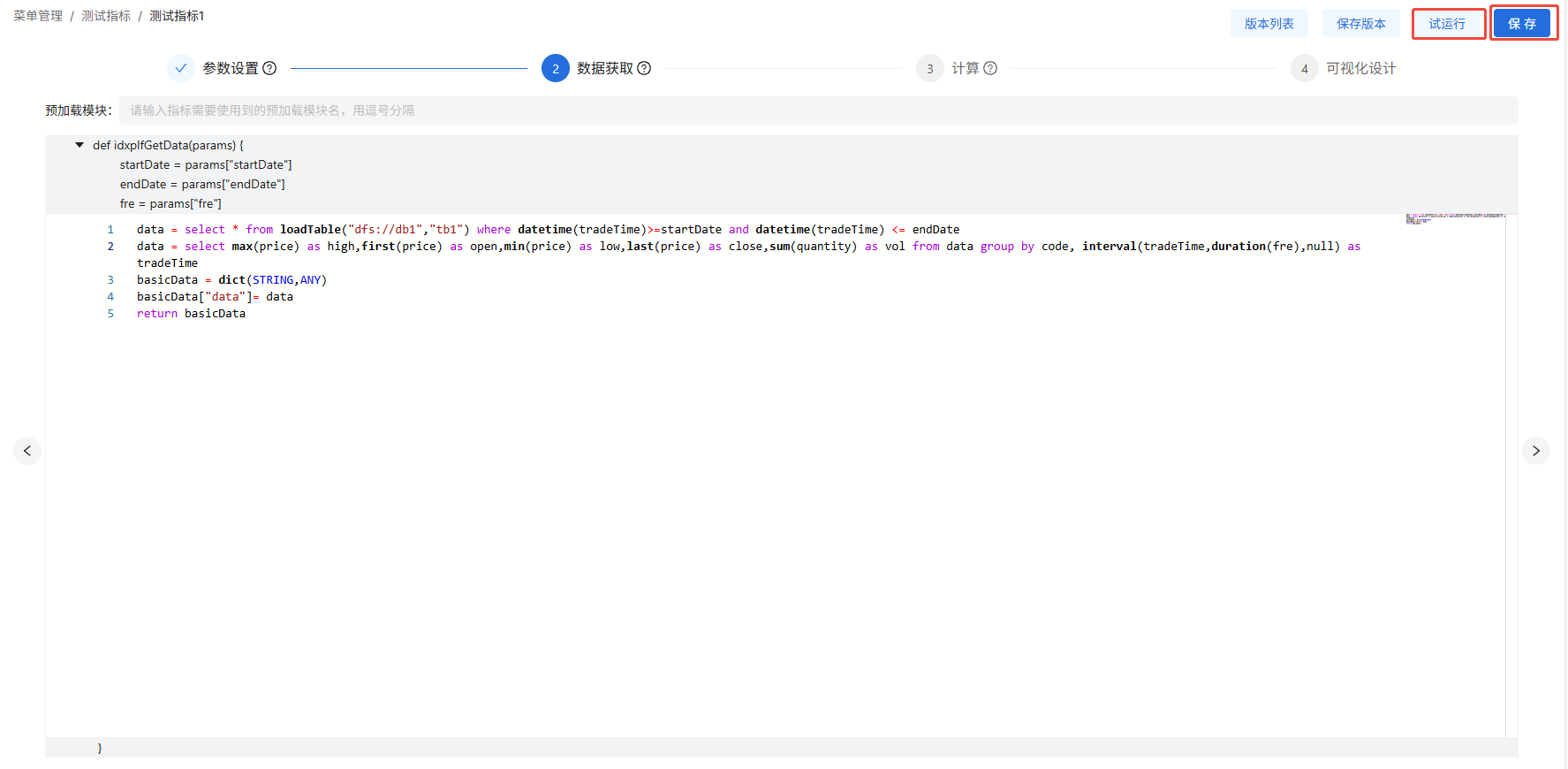
Task: Navigate to 测试指标 breadcrumb link
Action: click(x=106, y=16)
